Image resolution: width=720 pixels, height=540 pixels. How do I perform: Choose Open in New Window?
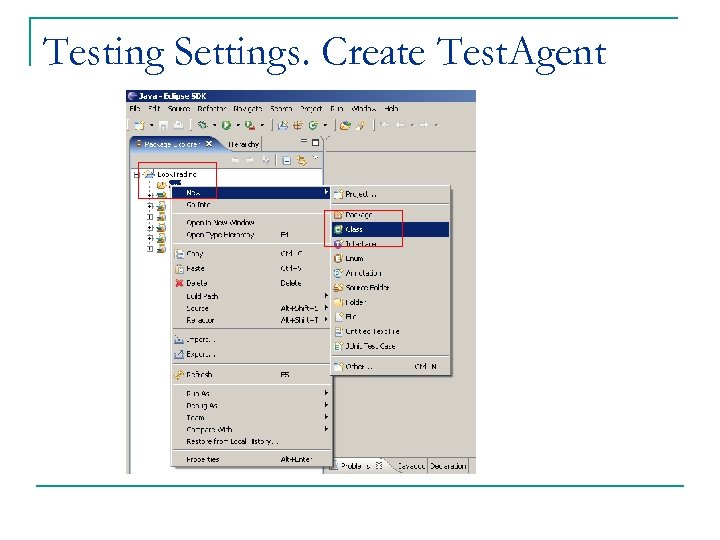pyautogui.click(x=251, y=223)
